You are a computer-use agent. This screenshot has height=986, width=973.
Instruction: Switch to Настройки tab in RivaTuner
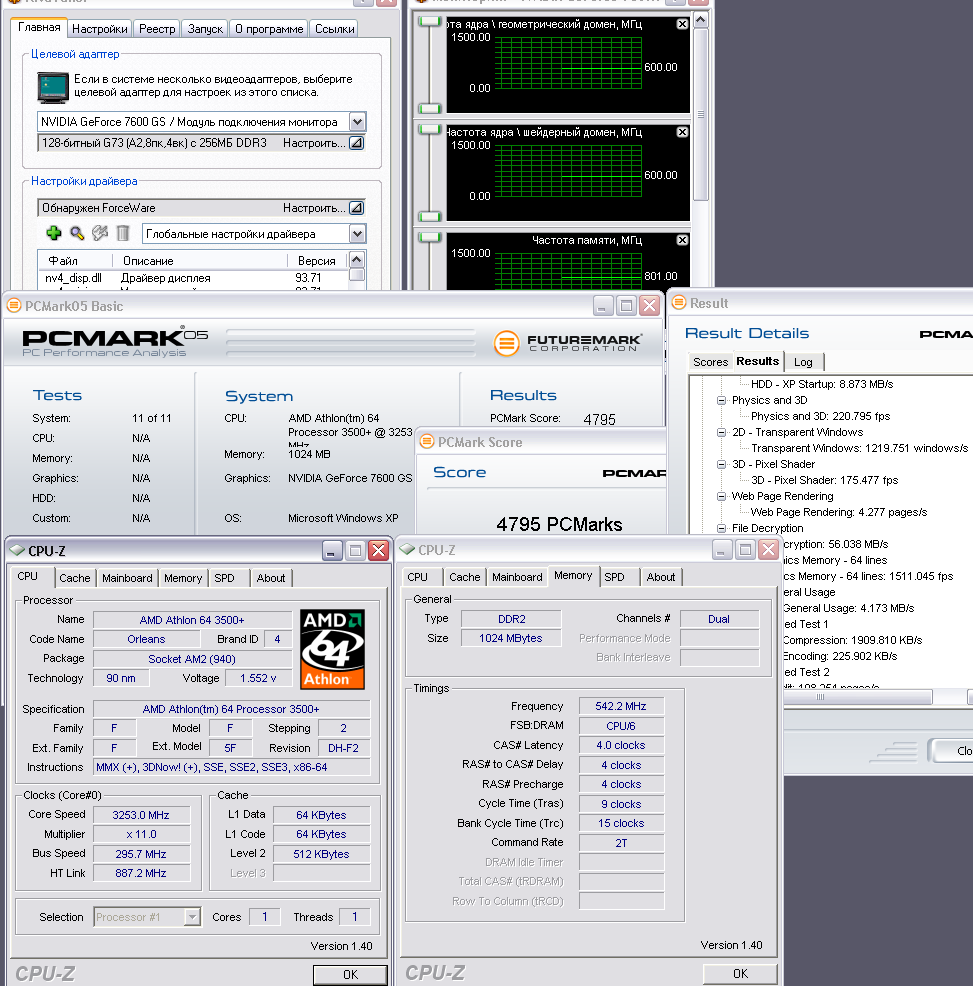click(99, 28)
